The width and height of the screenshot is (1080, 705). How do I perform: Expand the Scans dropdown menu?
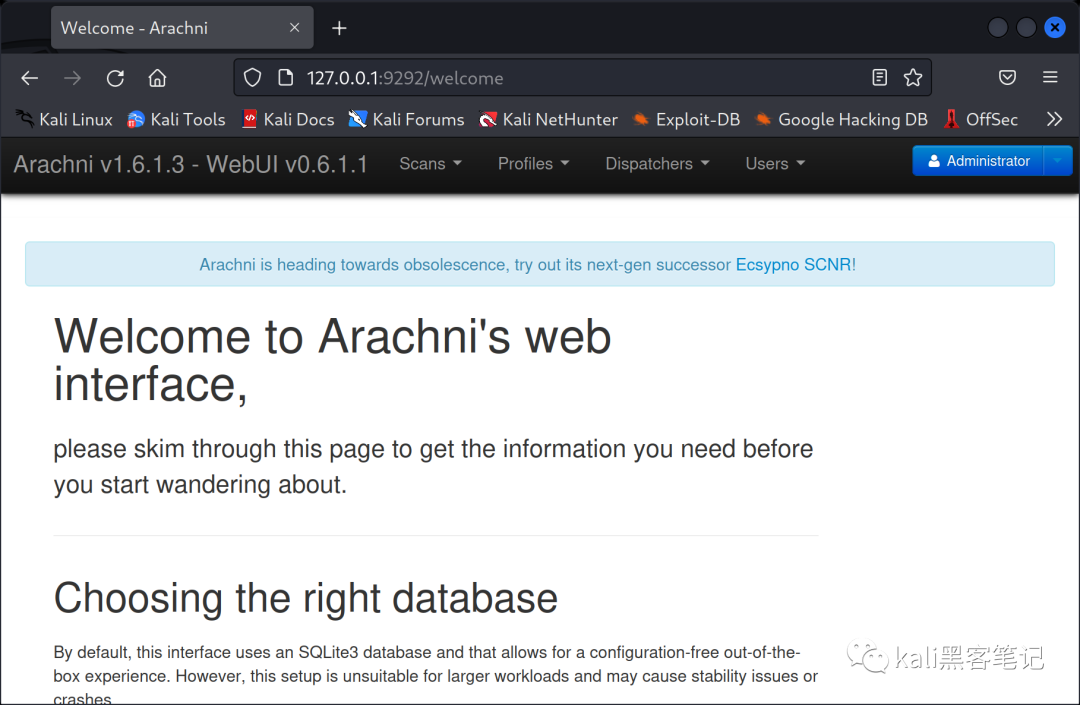(x=430, y=164)
